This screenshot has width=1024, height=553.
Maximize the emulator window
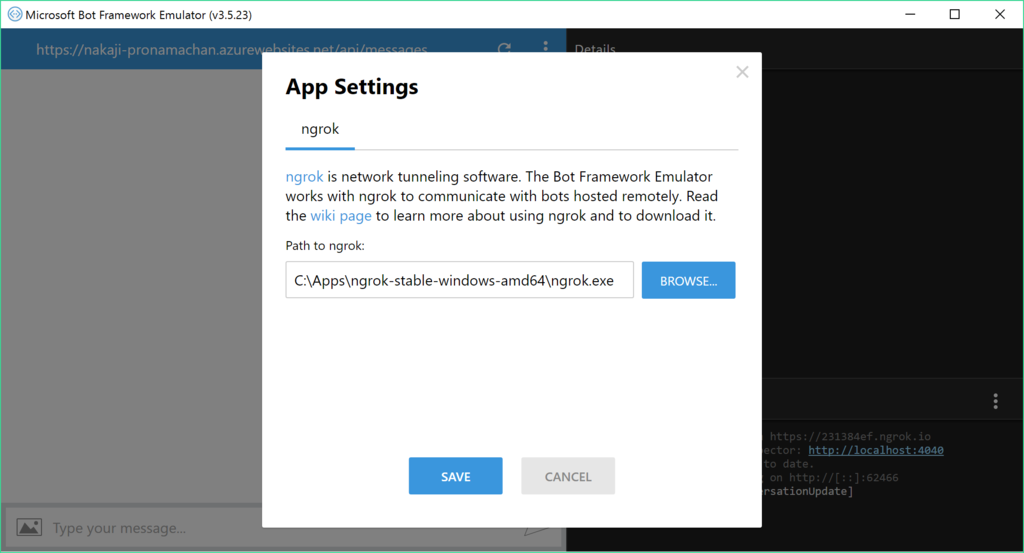click(x=955, y=14)
